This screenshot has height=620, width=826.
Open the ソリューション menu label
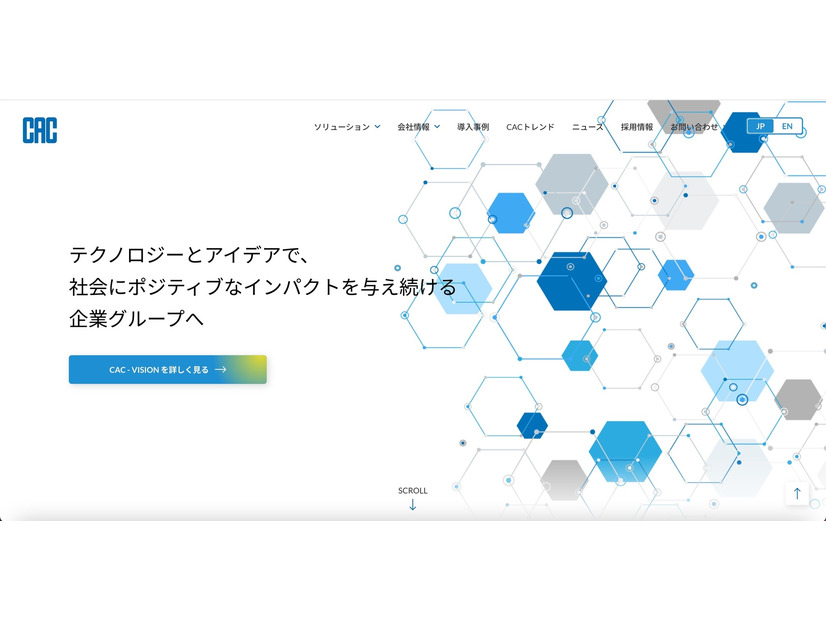coord(341,127)
